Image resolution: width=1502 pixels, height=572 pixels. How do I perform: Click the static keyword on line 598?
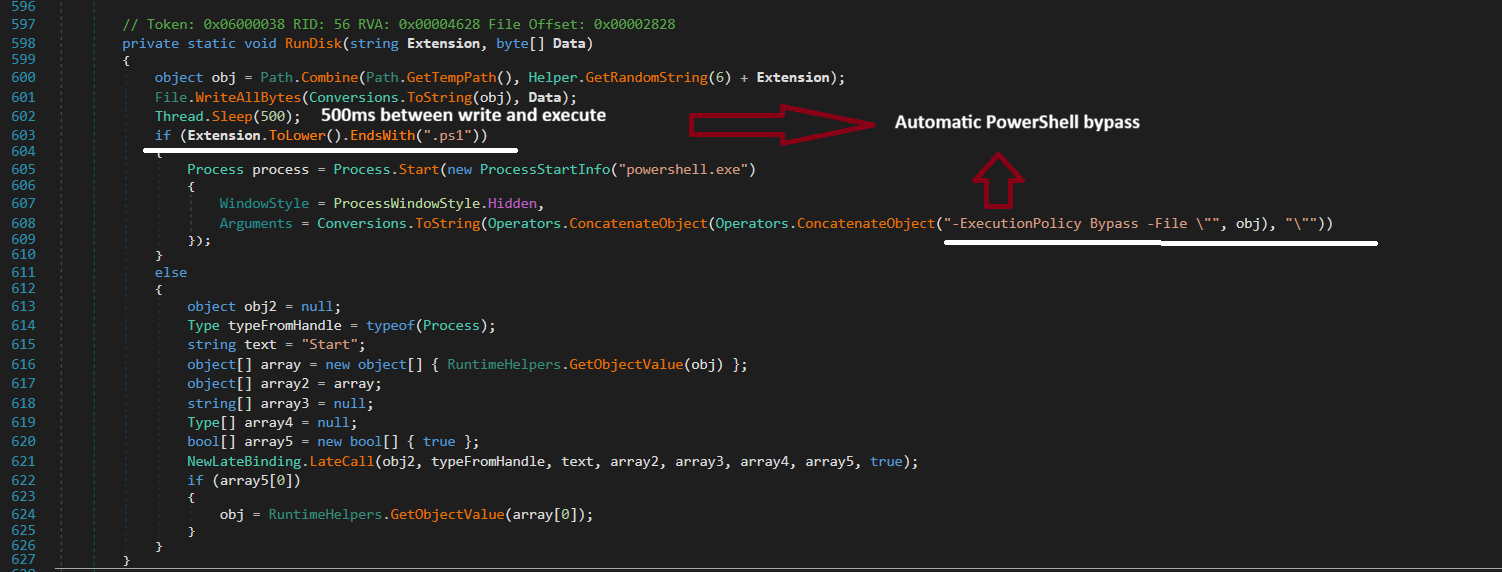click(211, 43)
